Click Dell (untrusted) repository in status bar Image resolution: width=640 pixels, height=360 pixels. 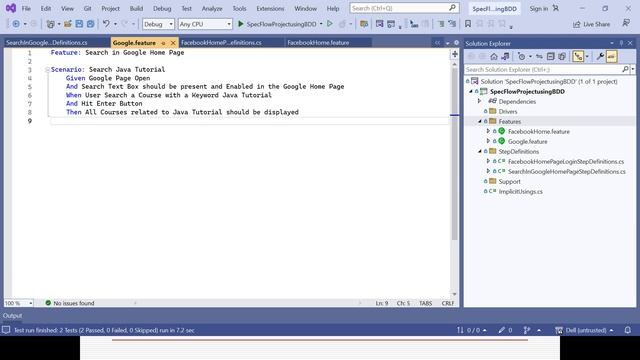point(584,330)
